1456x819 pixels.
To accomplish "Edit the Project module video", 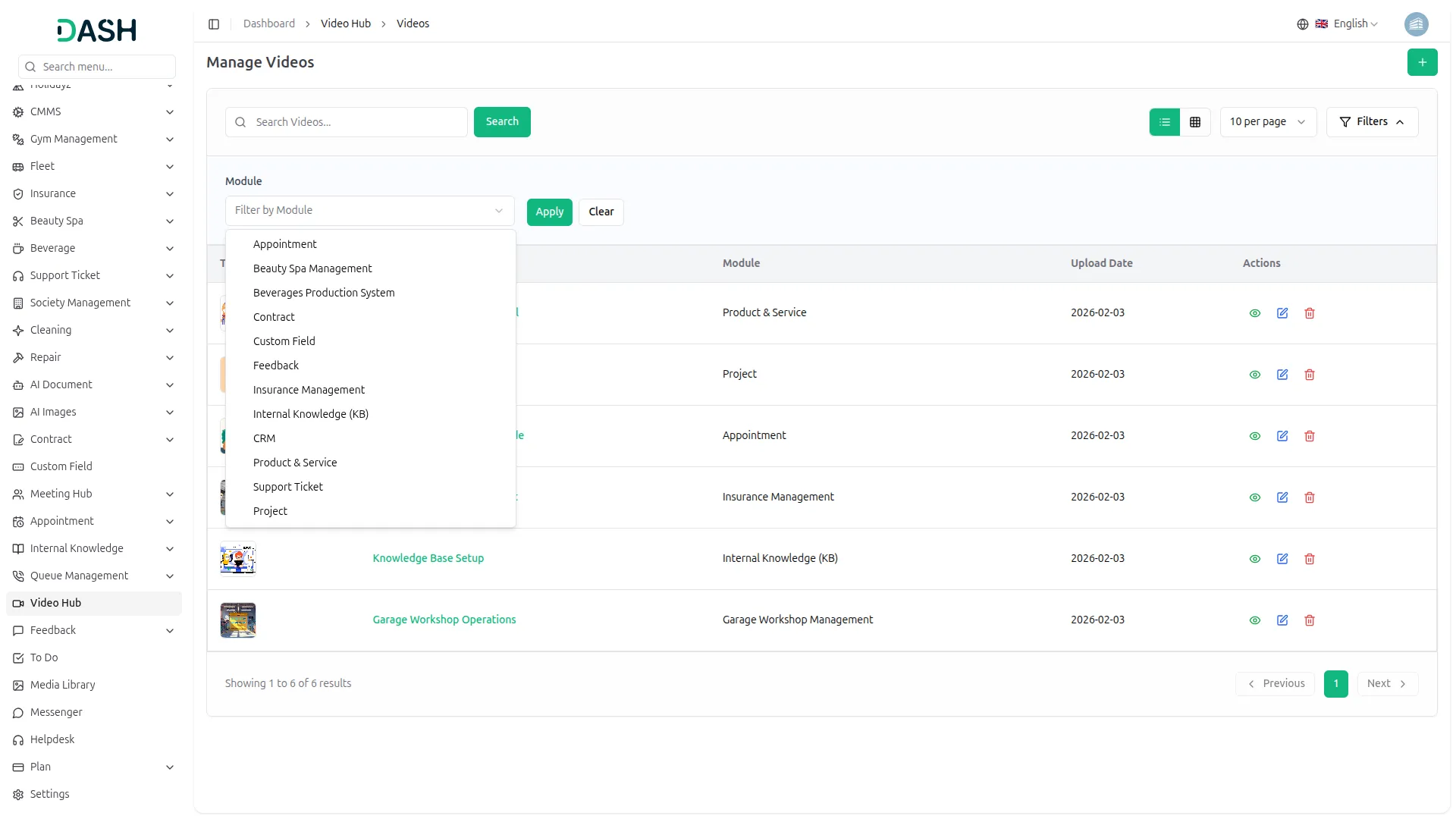I will point(1282,375).
